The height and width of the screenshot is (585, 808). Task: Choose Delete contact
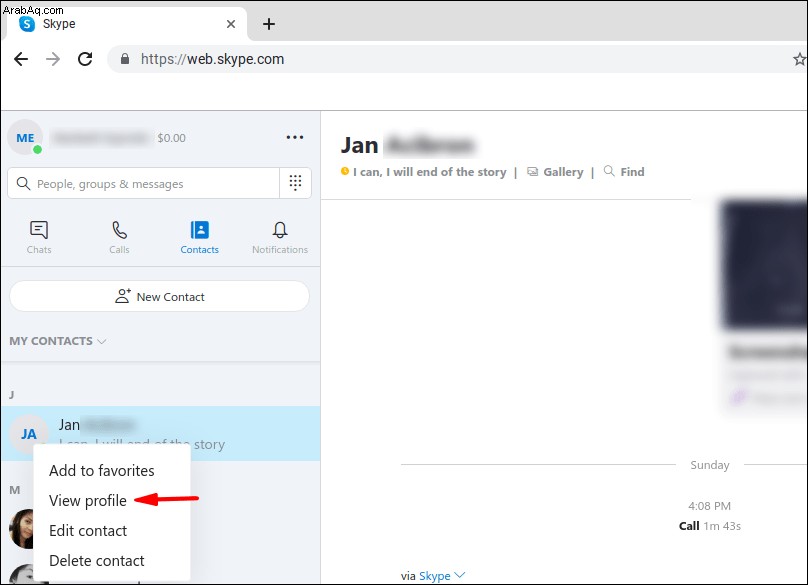click(x=96, y=561)
